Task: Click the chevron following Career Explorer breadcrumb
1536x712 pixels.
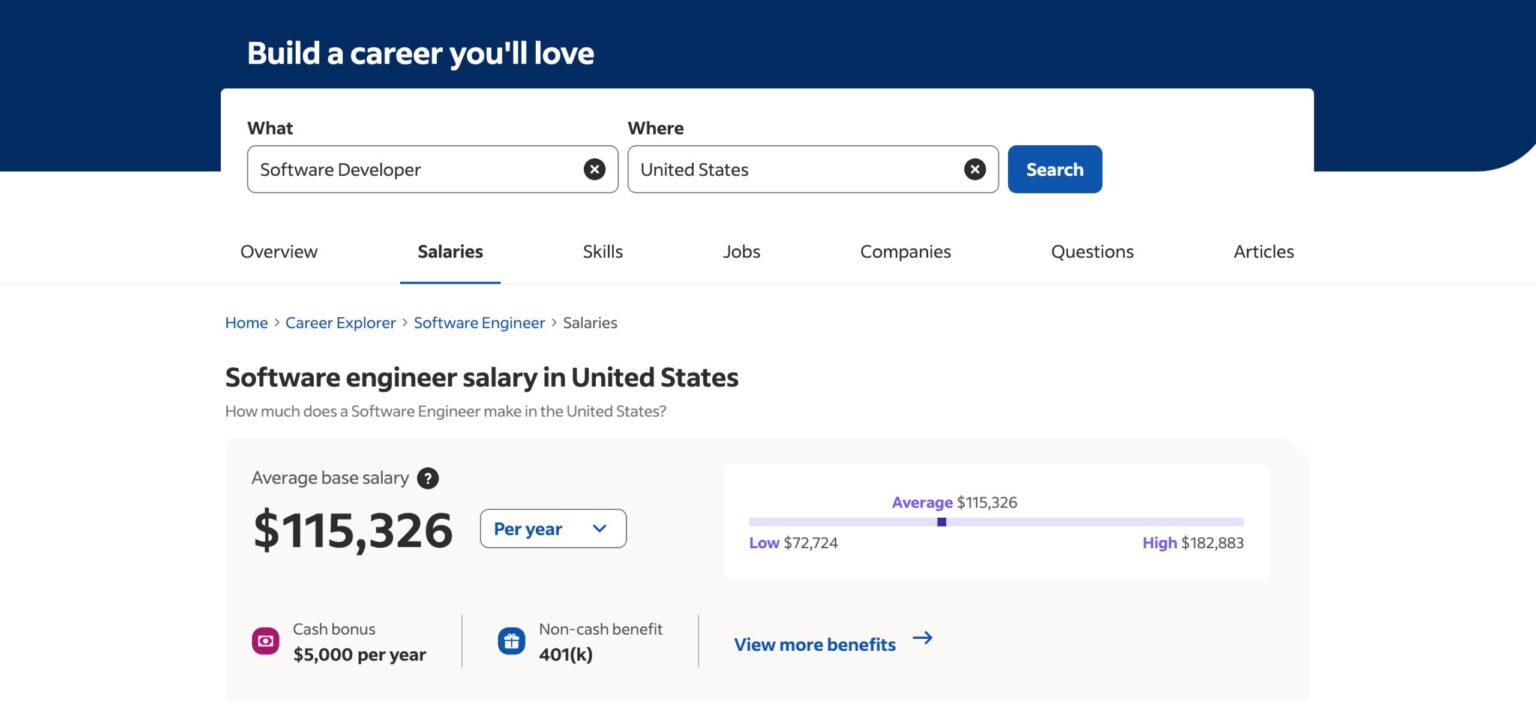Action: pyautogui.click(x=404, y=322)
